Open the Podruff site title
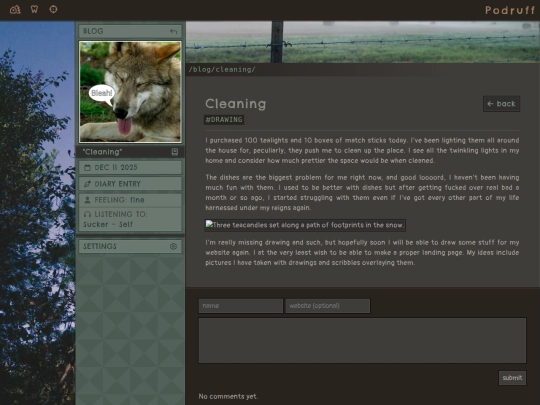 coord(510,10)
